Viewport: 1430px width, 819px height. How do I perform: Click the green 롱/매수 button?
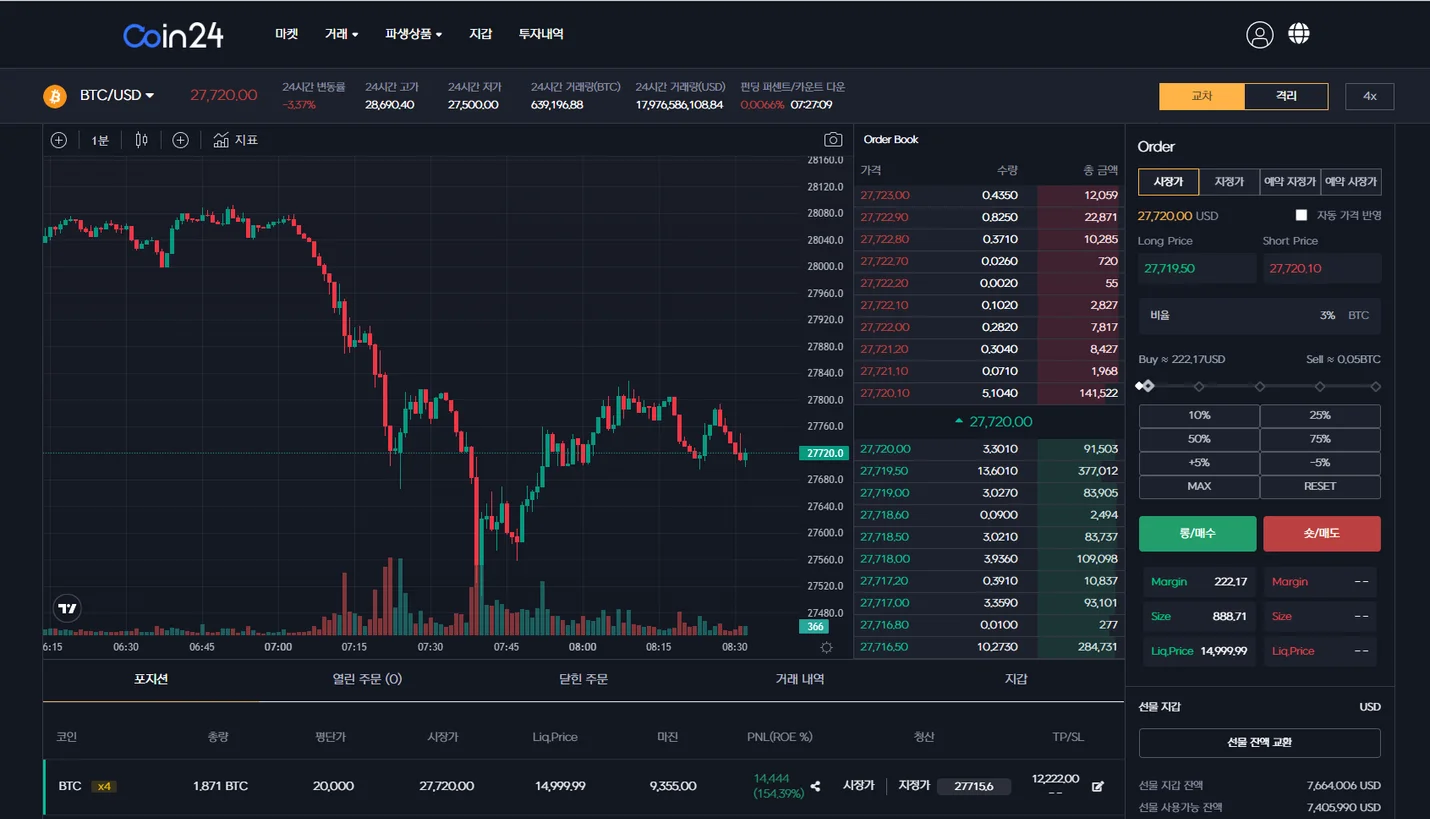(x=1197, y=534)
